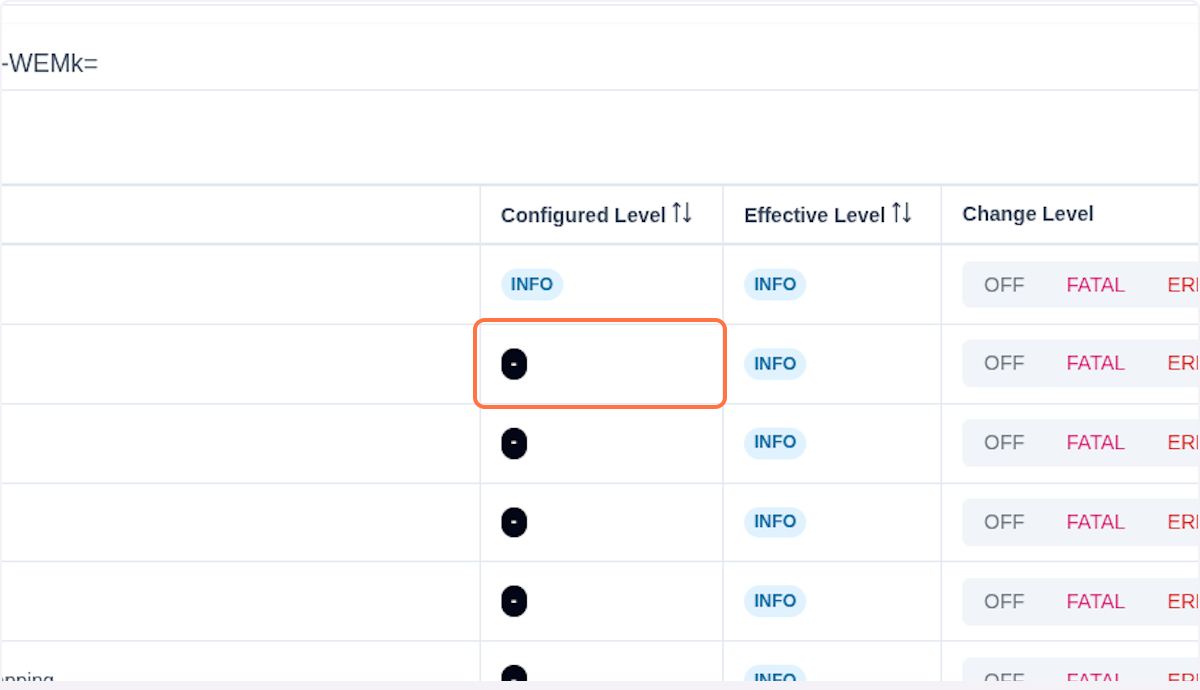
Task: Choose OFF in the second row
Action: click(1004, 363)
